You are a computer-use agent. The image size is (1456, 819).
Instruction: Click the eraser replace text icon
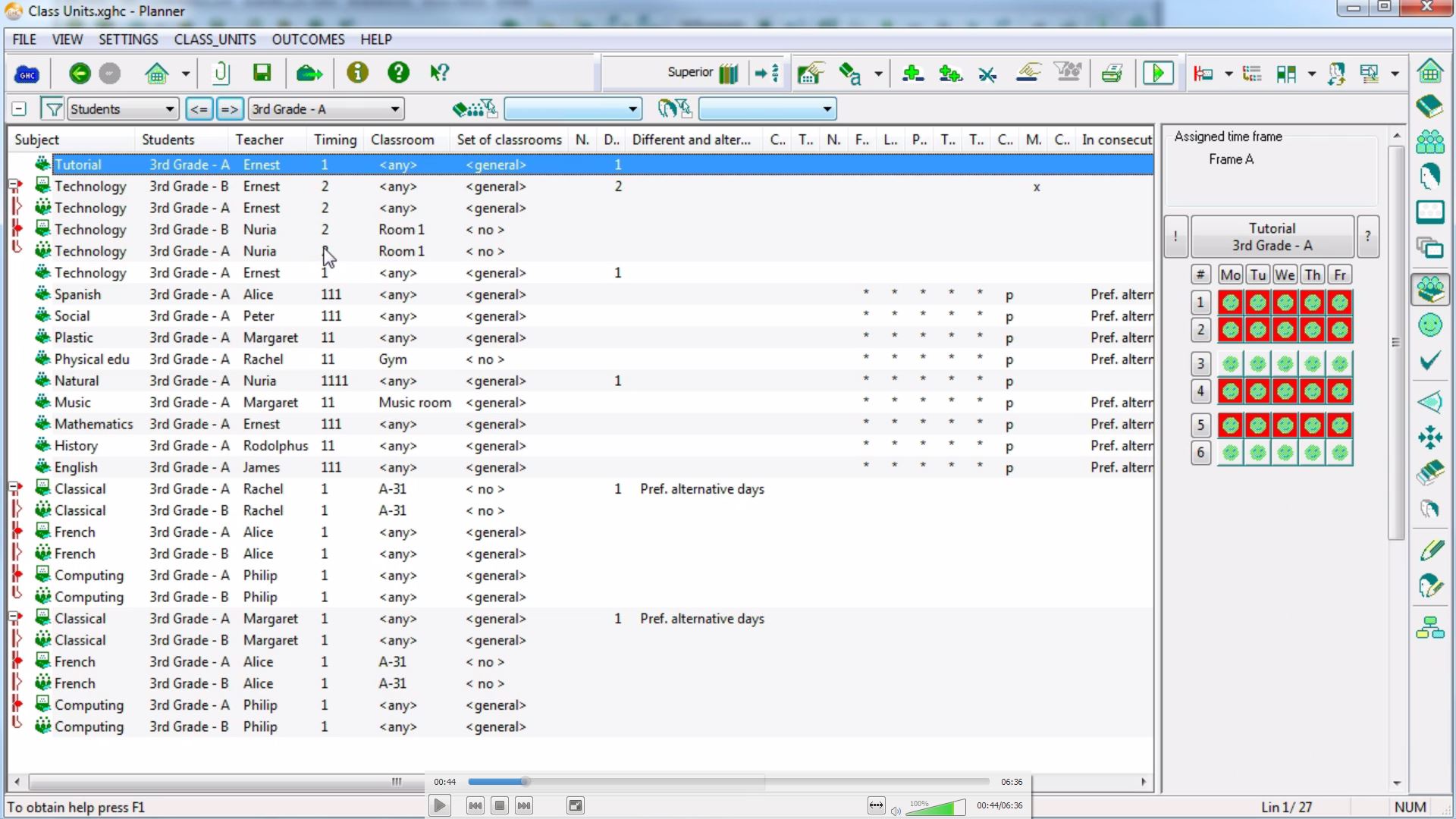click(x=849, y=74)
